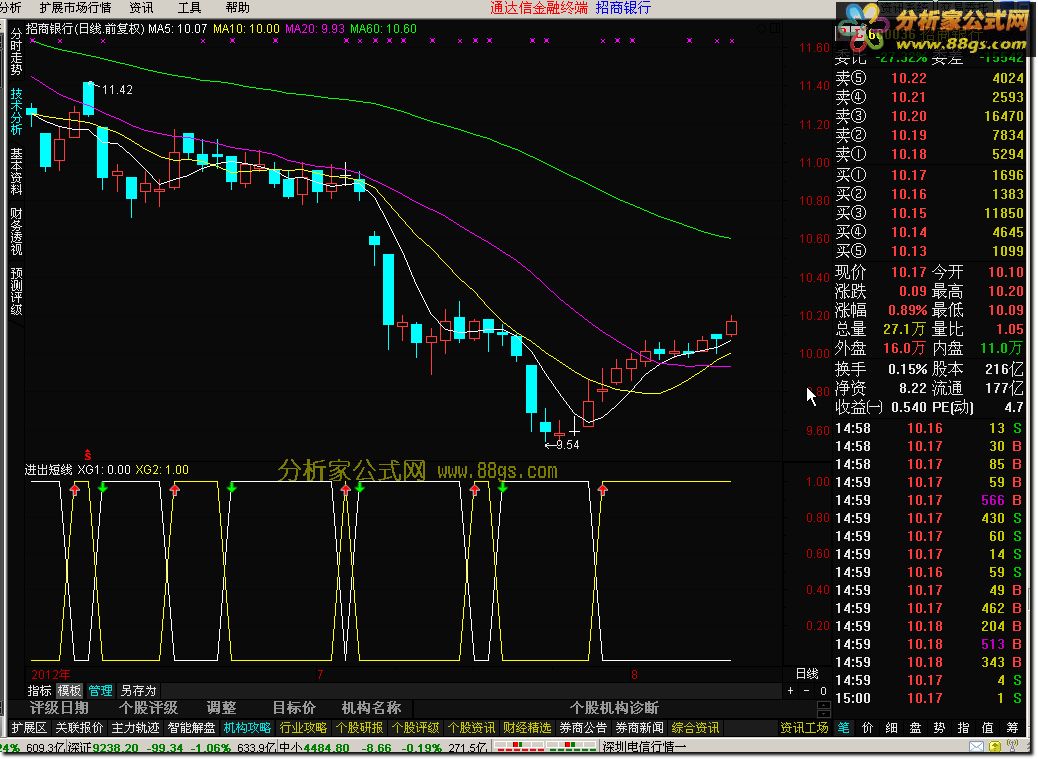The height and width of the screenshot is (759, 1038).
Task: Click the 招商银行 stock name in title bar
Action: [623, 8]
